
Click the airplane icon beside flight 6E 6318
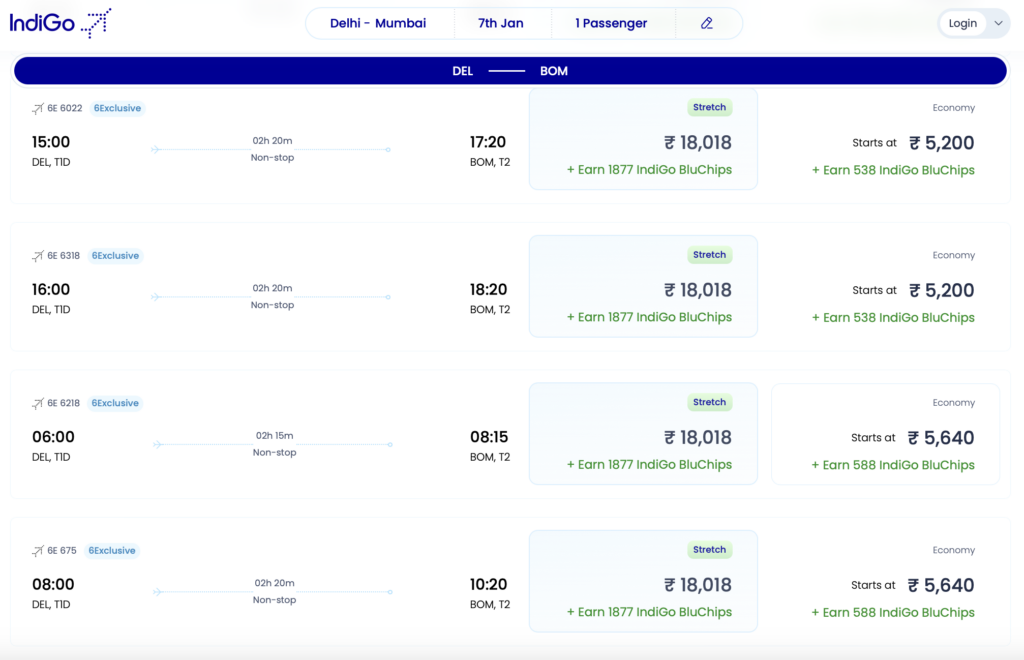pyautogui.click(x=39, y=255)
